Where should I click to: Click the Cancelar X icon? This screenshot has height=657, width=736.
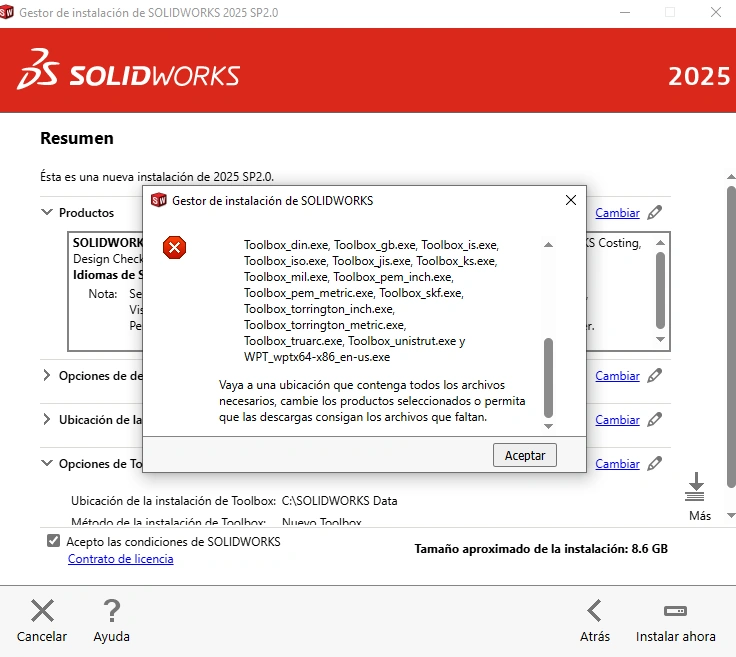click(42, 610)
